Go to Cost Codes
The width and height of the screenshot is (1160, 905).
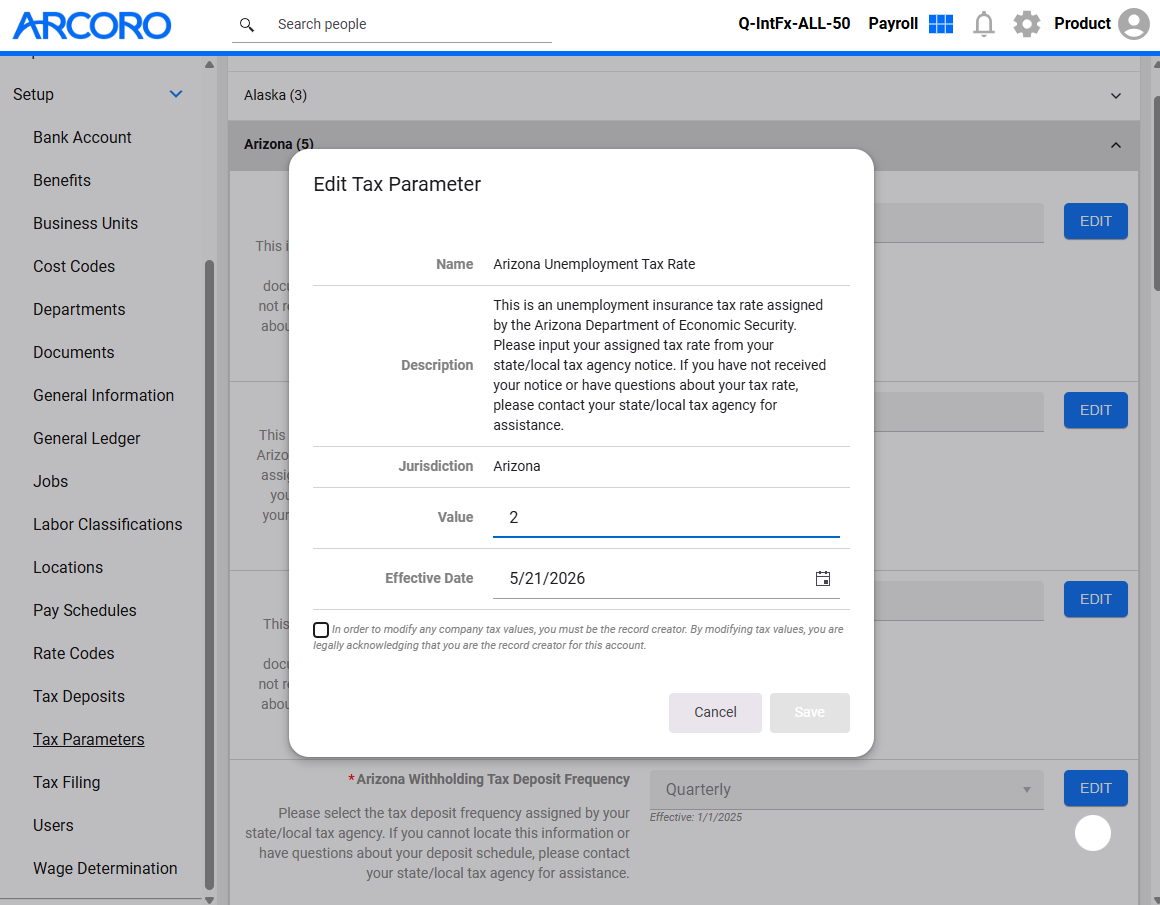(74, 266)
